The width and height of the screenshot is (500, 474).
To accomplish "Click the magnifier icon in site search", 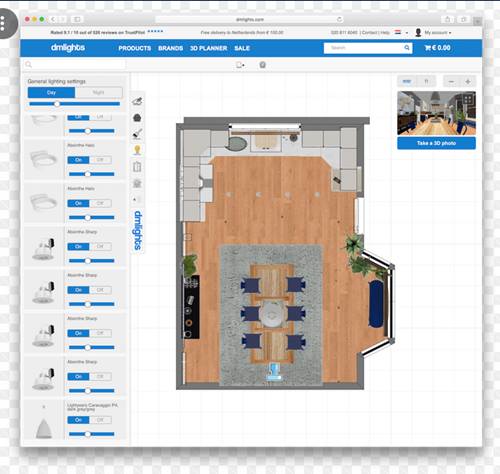I will [407, 48].
